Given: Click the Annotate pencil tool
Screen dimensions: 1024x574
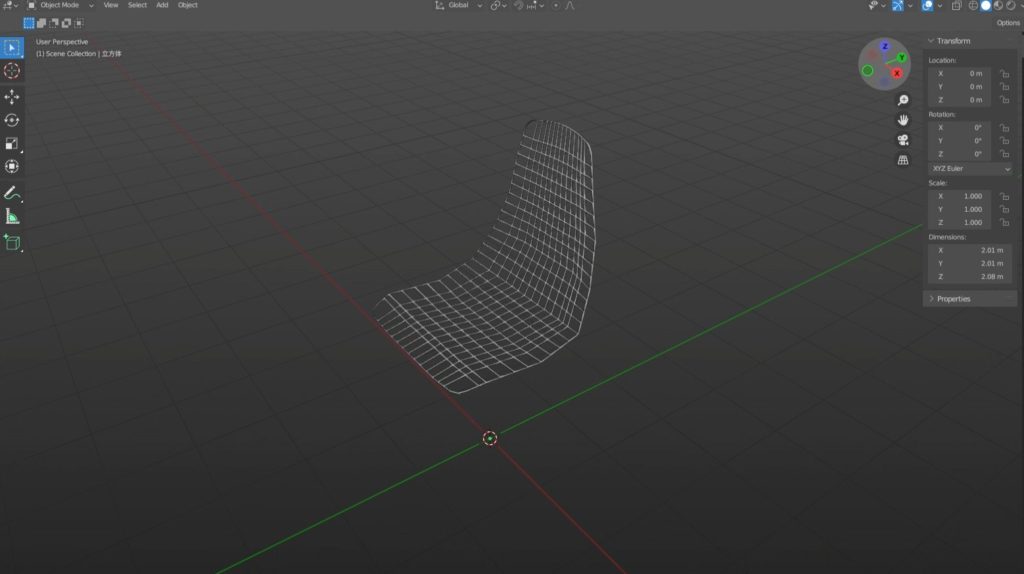Looking at the screenshot, I should [x=12, y=193].
